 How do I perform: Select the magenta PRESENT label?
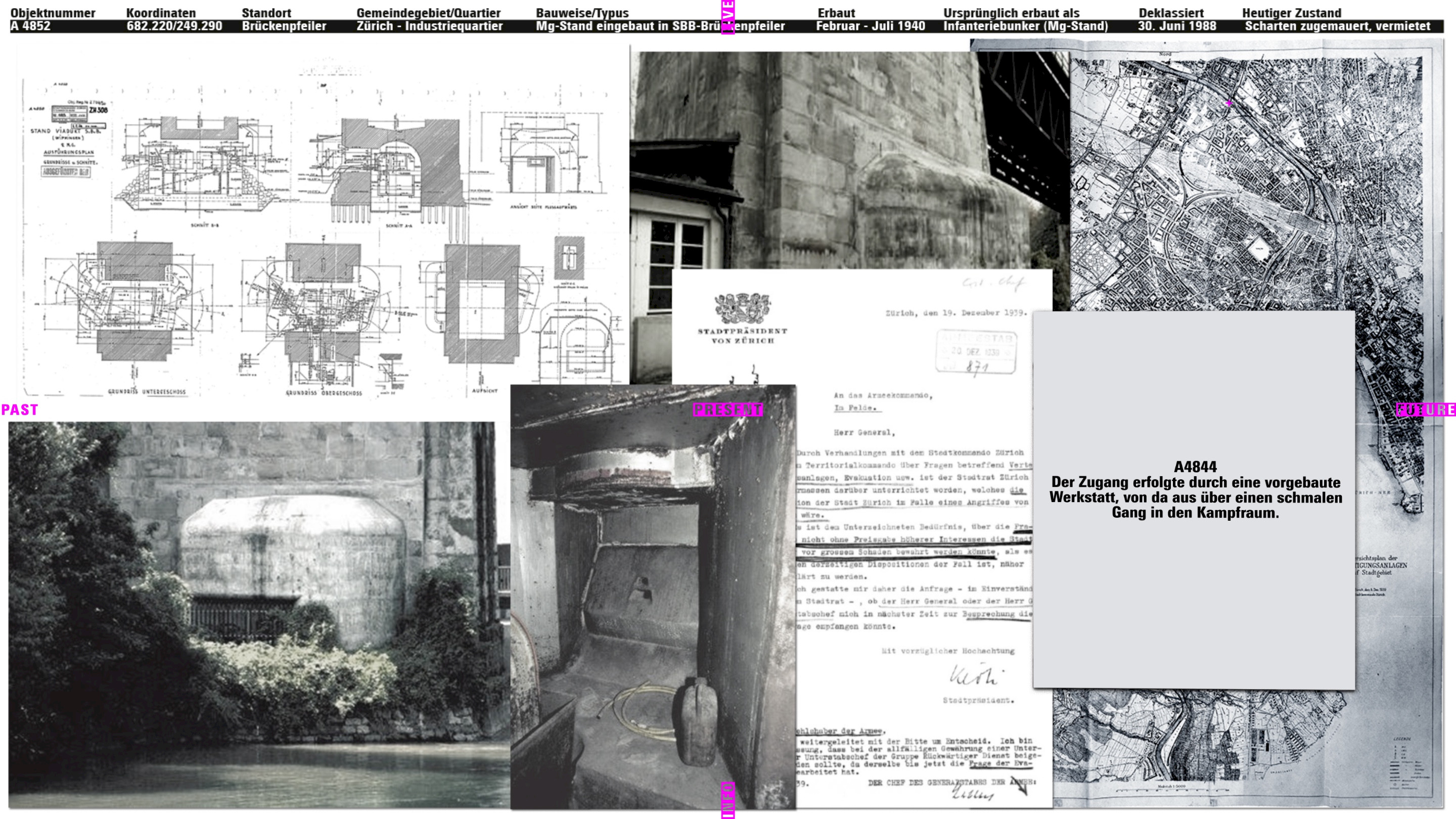point(727,410)
